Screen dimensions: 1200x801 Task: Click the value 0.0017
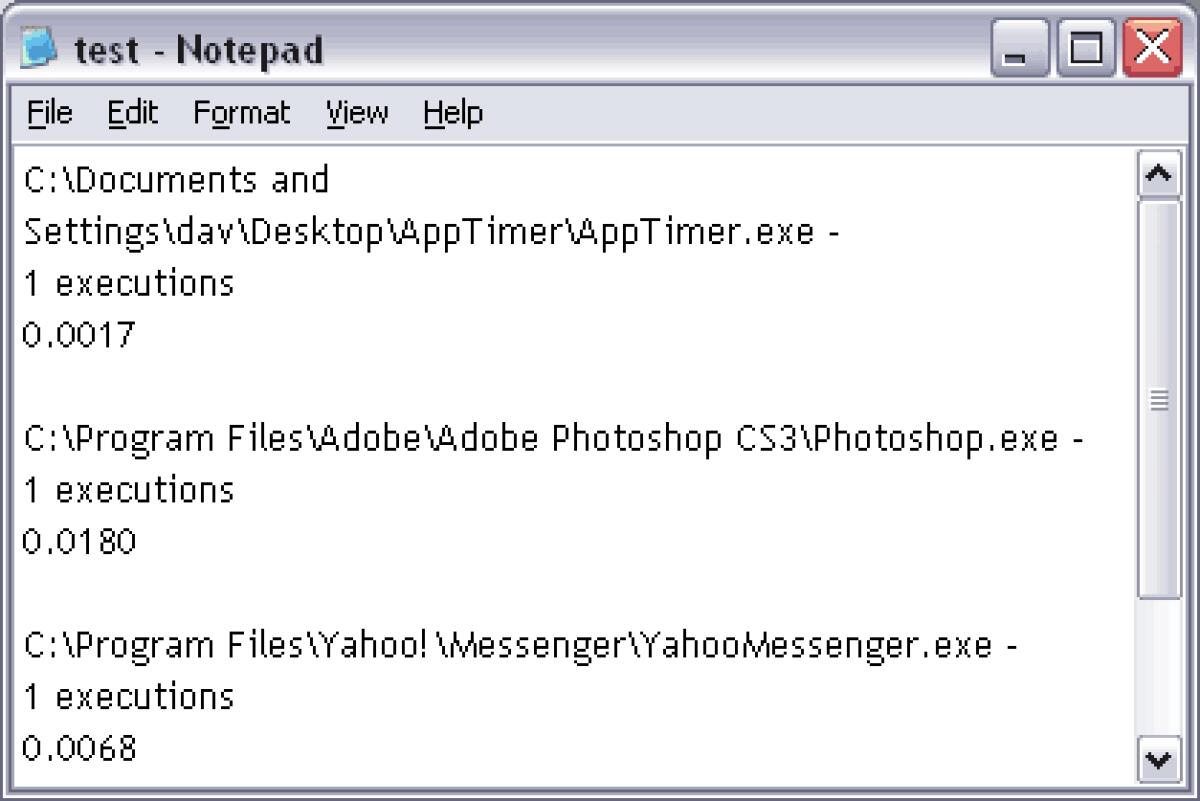pos(79,335)
